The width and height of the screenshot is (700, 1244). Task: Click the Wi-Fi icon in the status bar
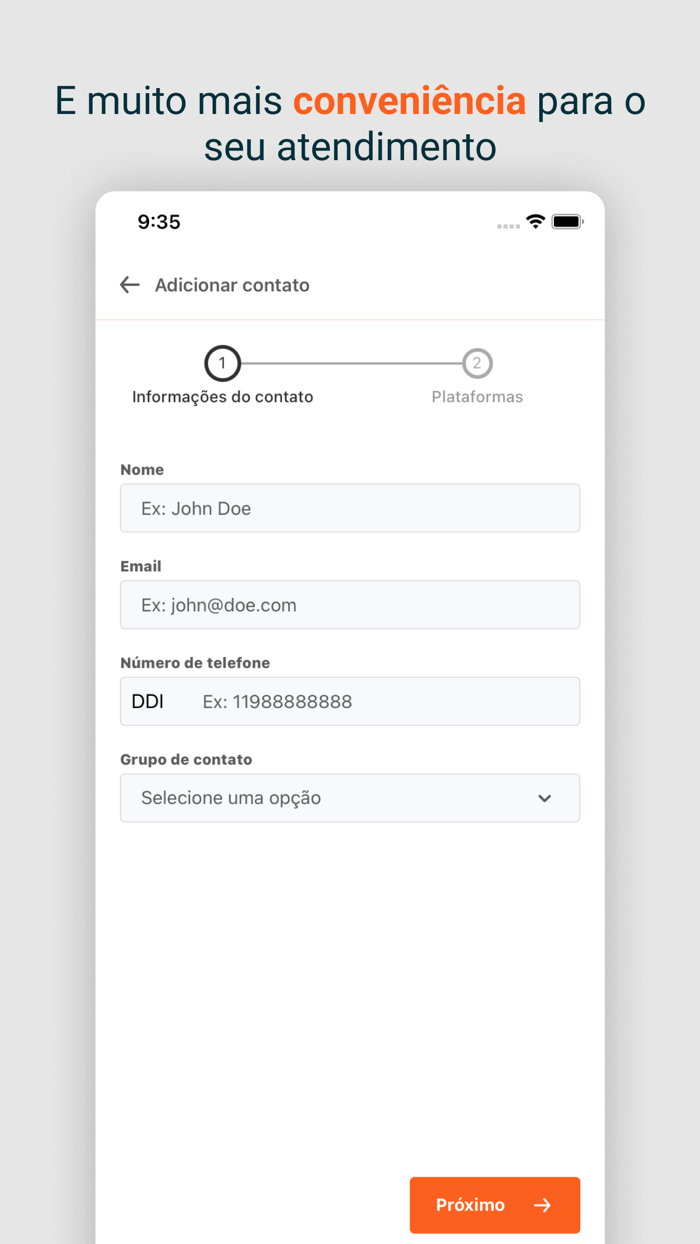pyautogui.click(x=535, y=222)
